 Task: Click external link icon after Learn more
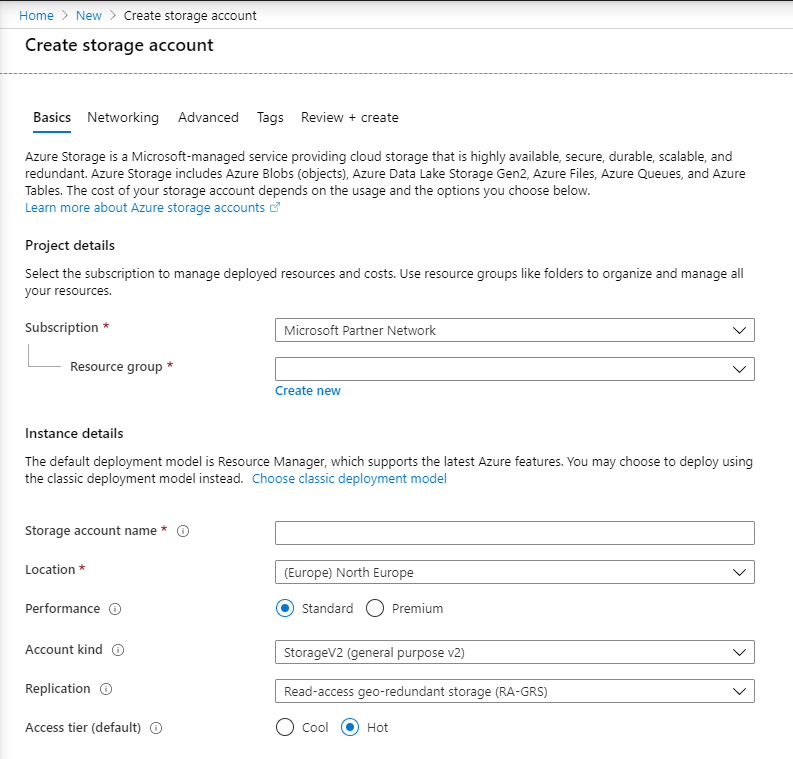[275, 207]
